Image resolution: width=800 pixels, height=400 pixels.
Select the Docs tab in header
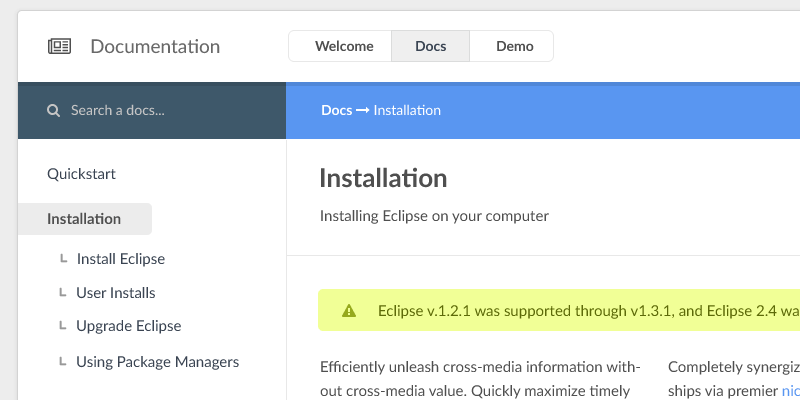coord(430,46)
